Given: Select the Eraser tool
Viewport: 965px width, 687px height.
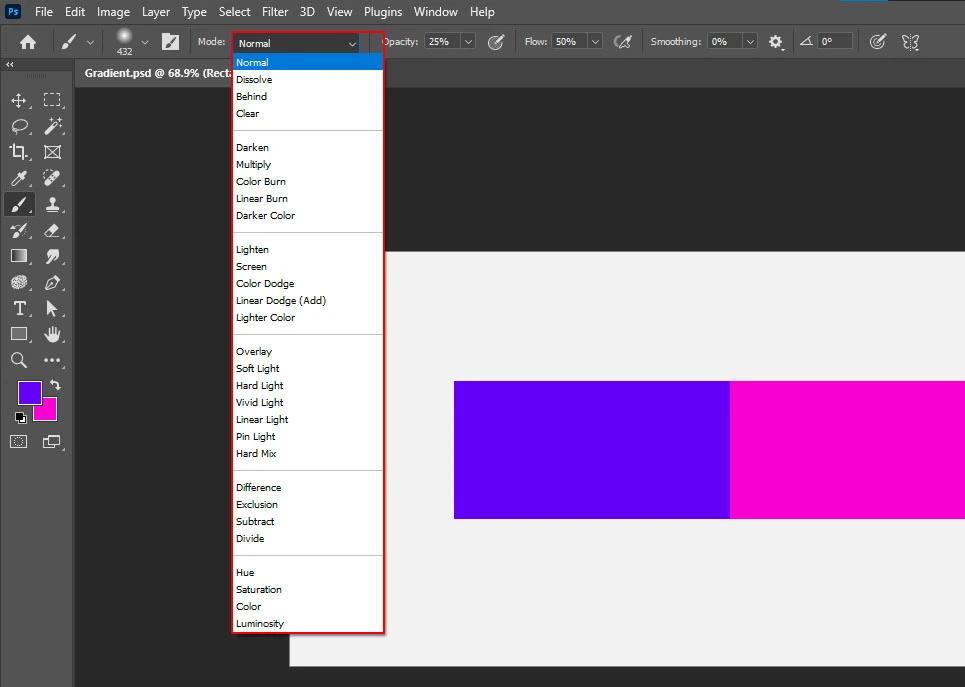Looking at the screenshot, I should pos(52,230).
